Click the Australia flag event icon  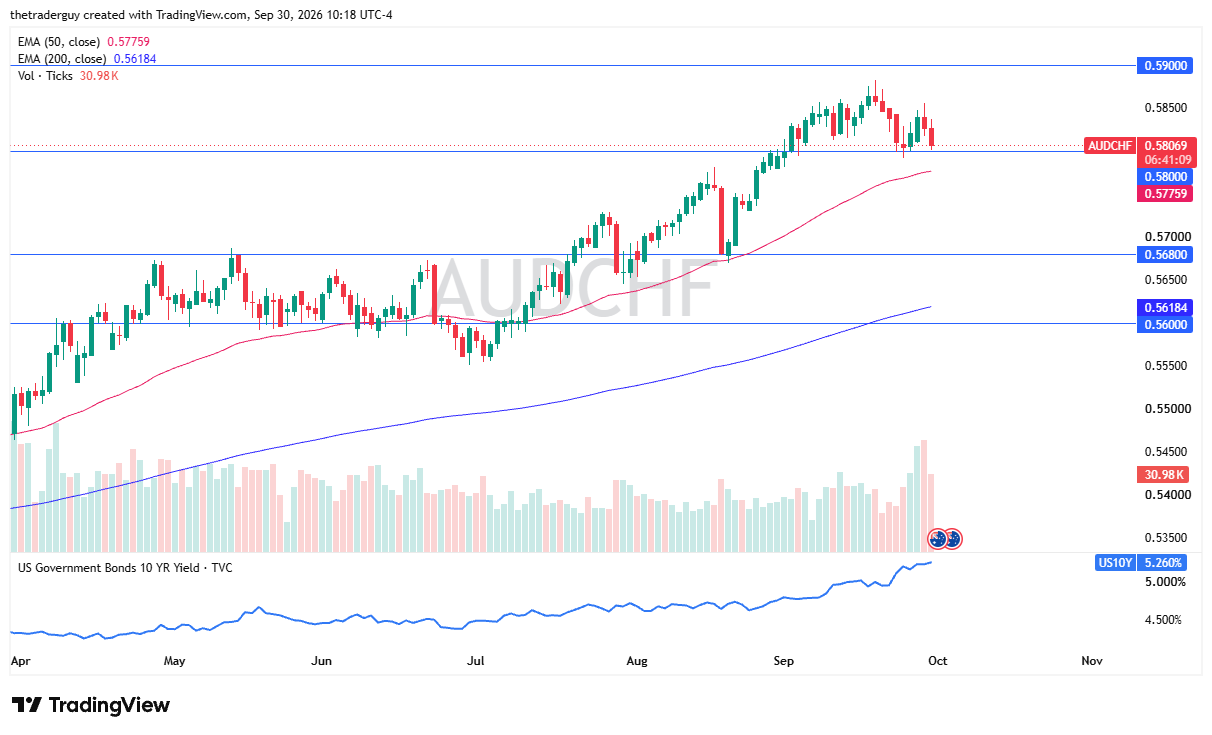click(x=937, y=538)
